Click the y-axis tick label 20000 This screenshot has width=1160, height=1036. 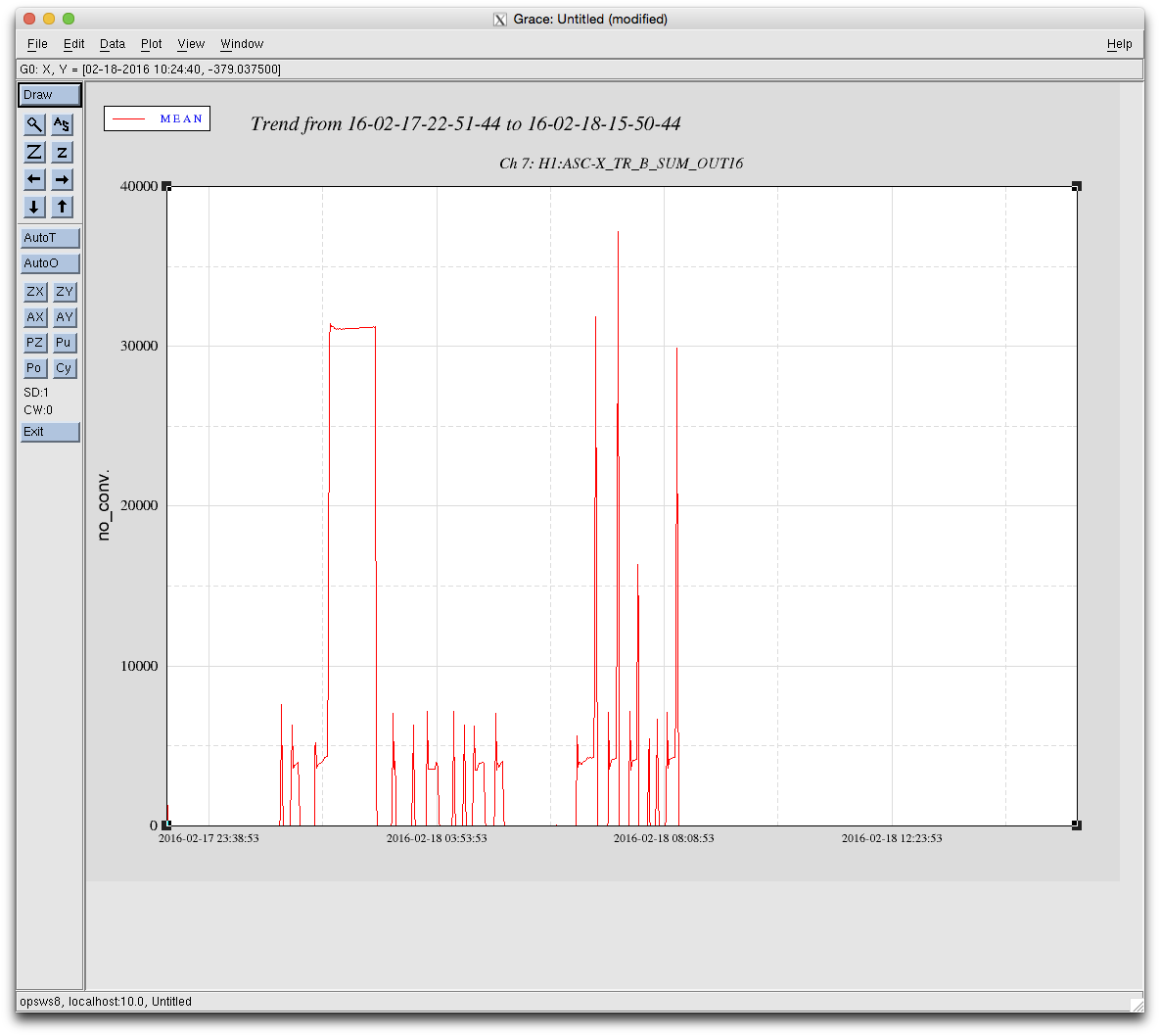coord(139,505)
